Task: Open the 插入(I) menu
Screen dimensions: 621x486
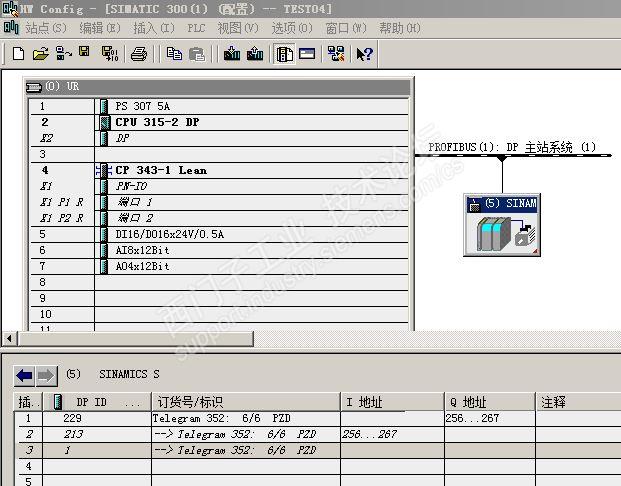Action: point(154,28)
